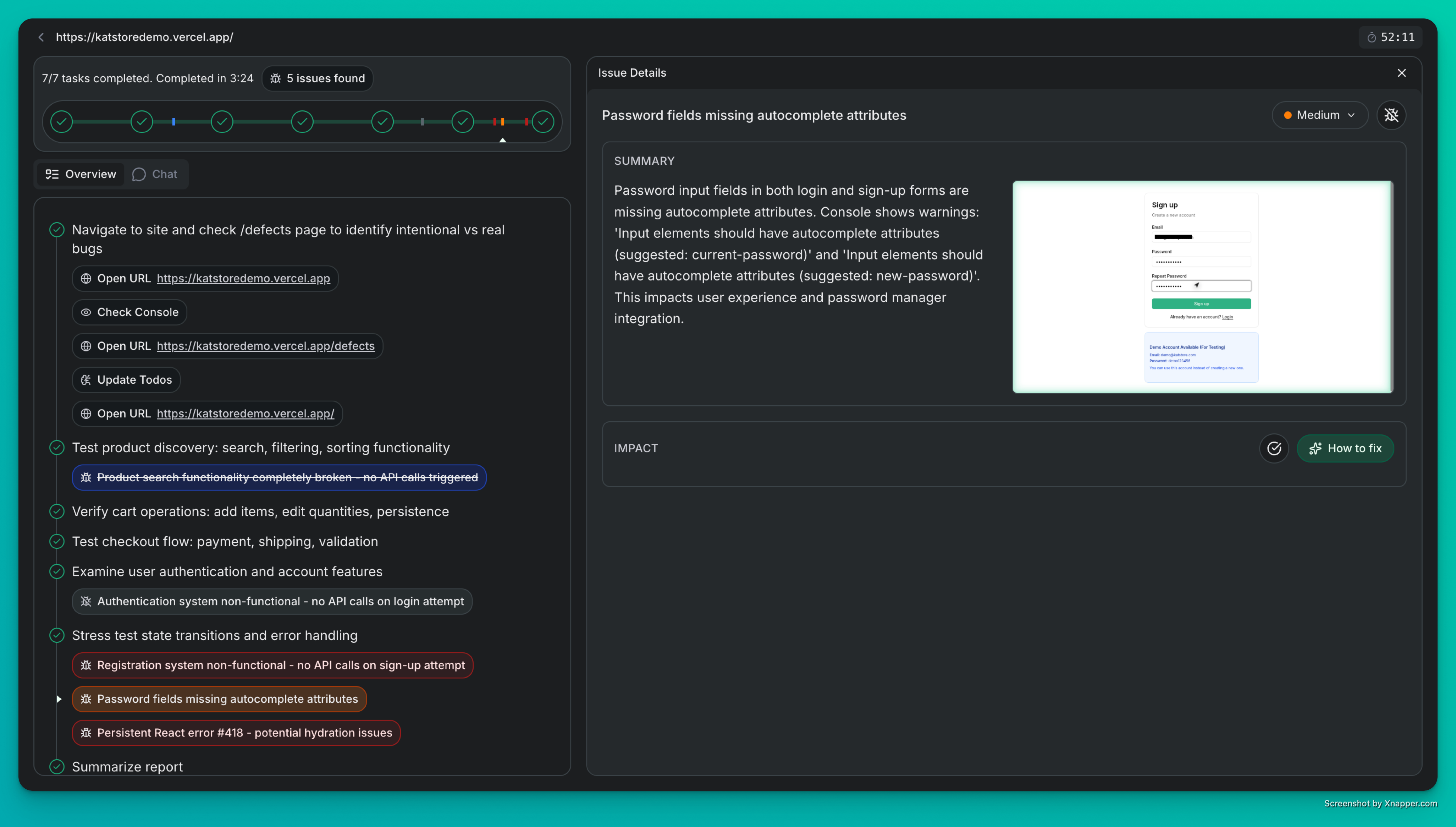
Task: Click the bug icon beside 5 issues found
Action: tap(276, 78)
